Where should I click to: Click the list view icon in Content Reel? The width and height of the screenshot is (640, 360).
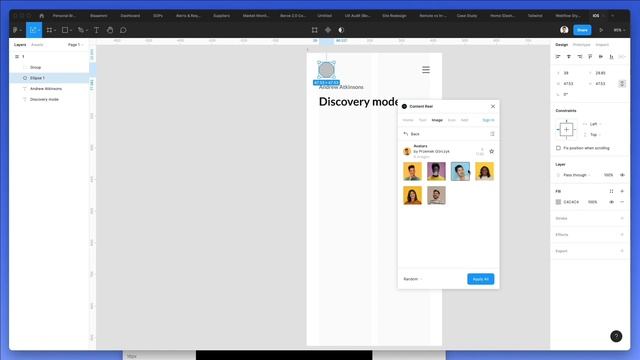point(492,134)
